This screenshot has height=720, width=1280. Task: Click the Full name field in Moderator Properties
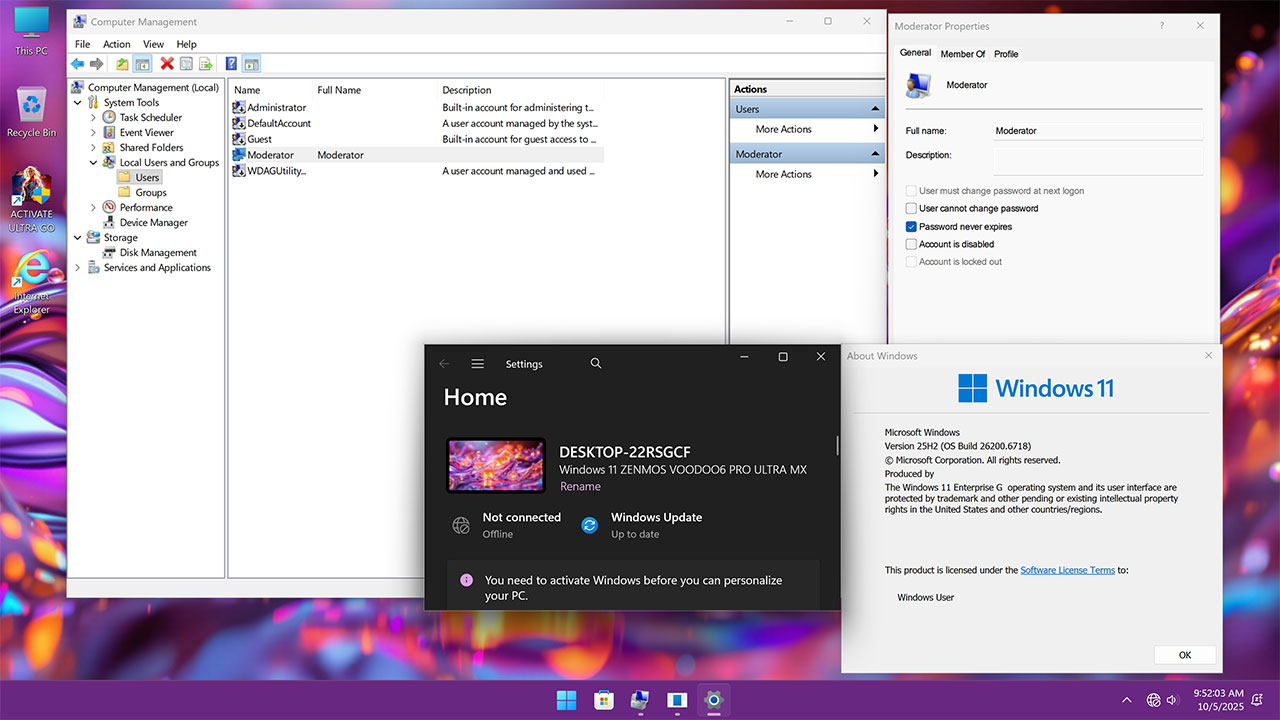click(1098, 131)
